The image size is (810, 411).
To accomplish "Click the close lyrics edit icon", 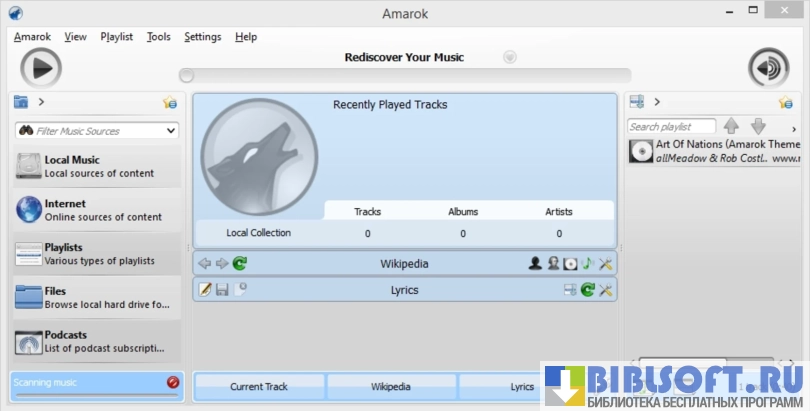I will tap(240, 289).
